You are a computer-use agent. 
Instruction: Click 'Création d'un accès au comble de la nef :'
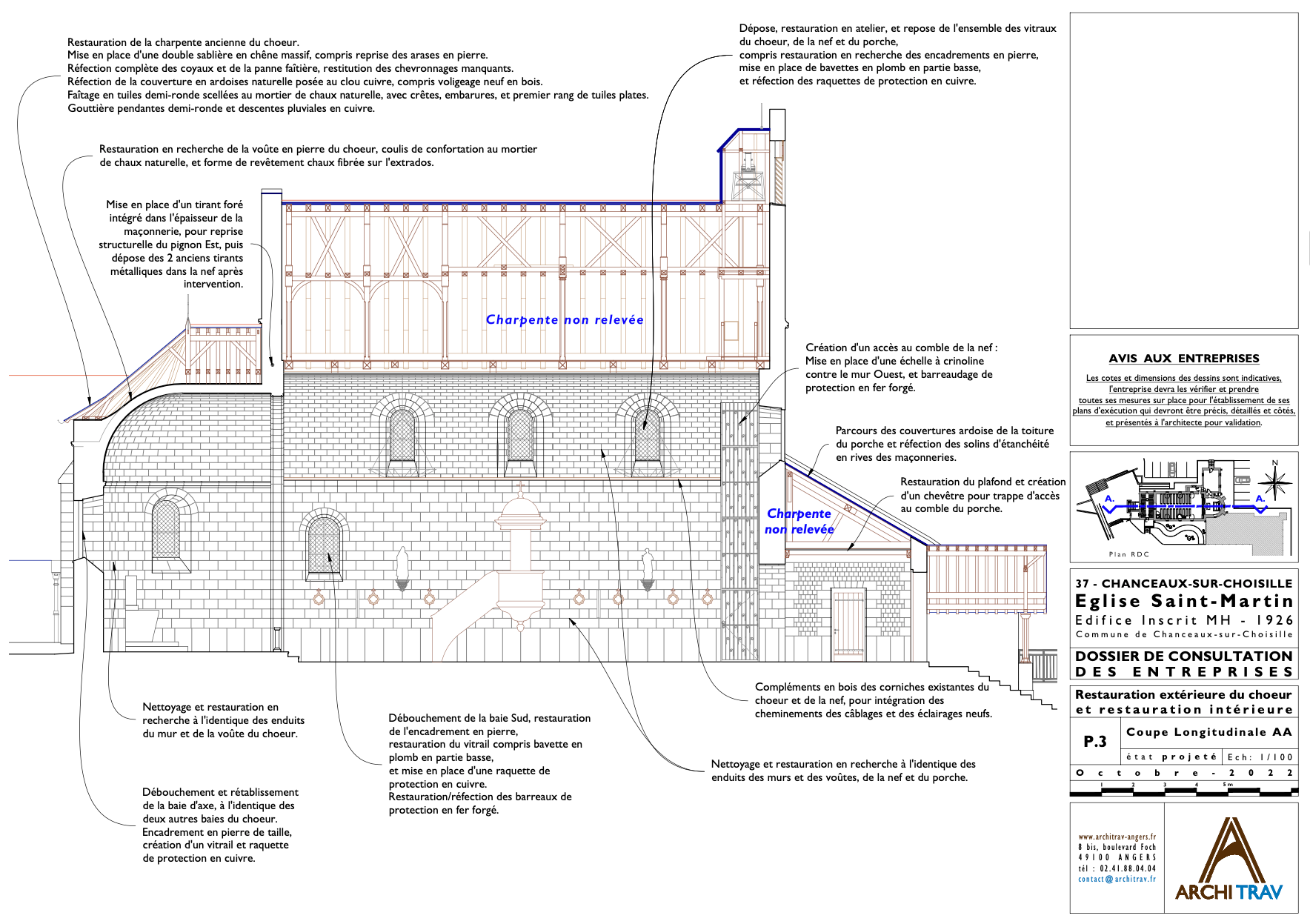[x=902, y=348]
